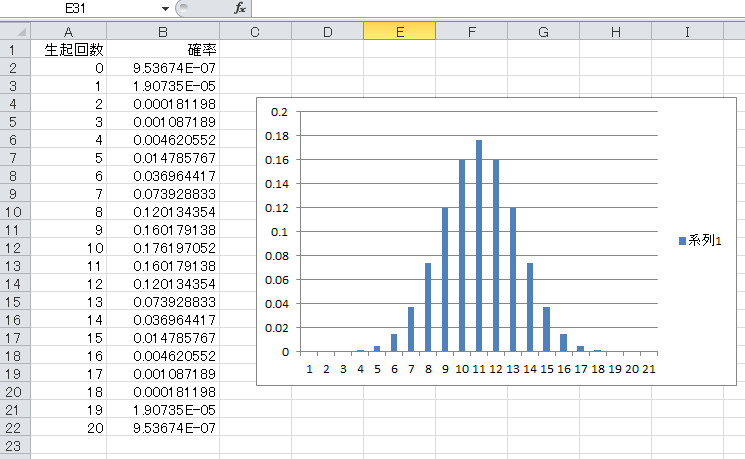Click the blue legend swatch for 系列1
The image size is (745, 459).
coord(682,241)
